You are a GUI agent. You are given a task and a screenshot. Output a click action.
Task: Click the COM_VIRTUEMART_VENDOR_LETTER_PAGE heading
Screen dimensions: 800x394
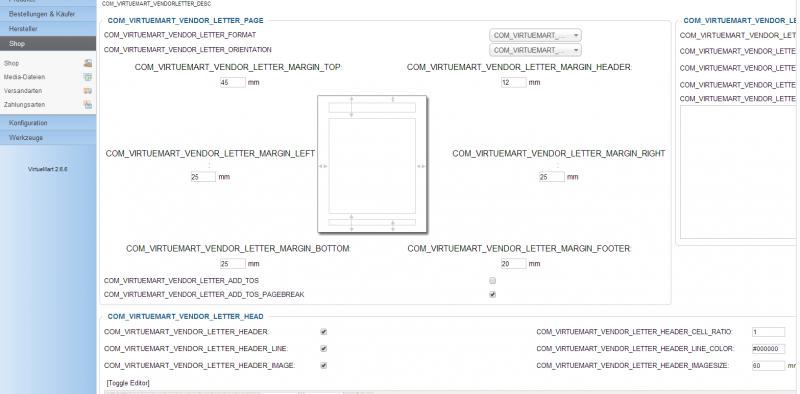[x=186, y=21]
